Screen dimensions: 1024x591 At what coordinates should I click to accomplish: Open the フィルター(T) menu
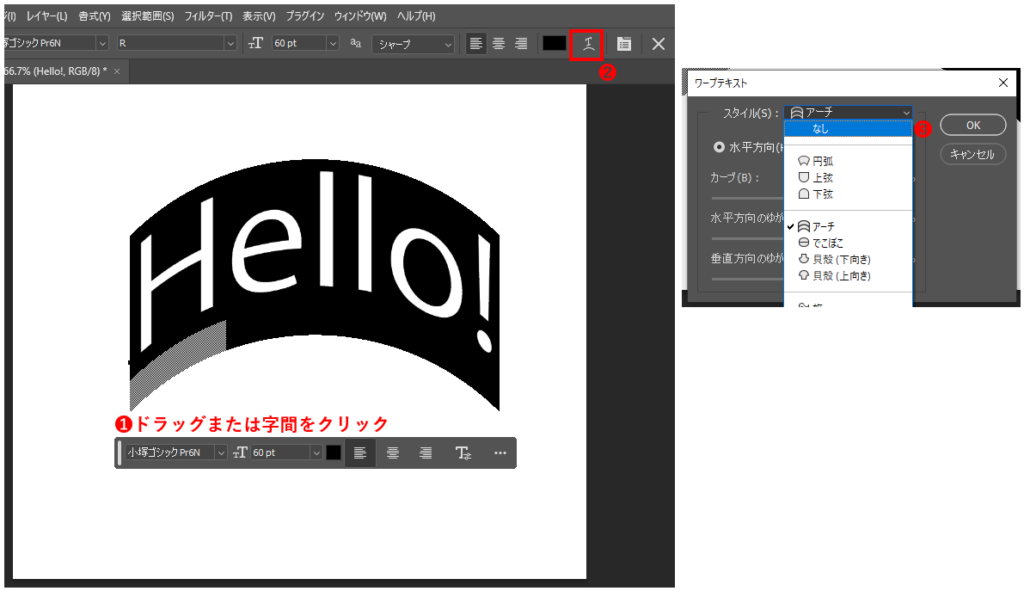point(208,16)
